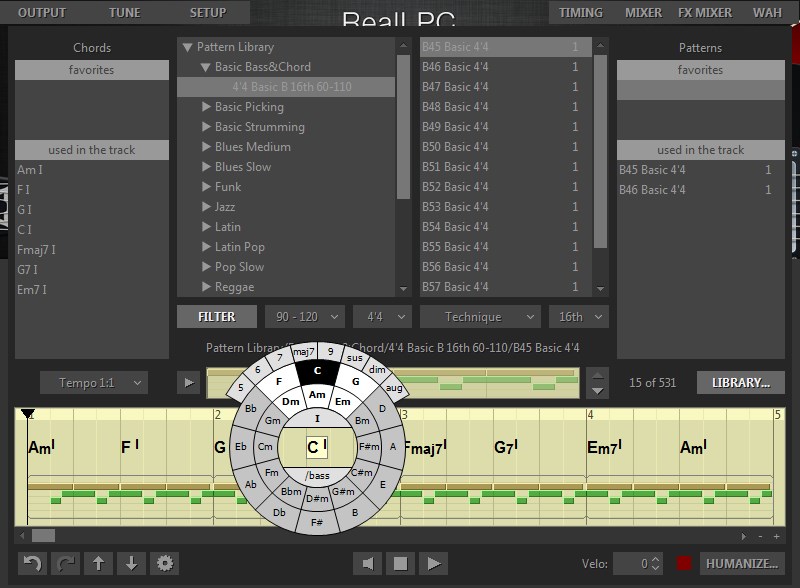Pick the F# root on the chord wheel
Screen dimensions: 800x588
317,522
